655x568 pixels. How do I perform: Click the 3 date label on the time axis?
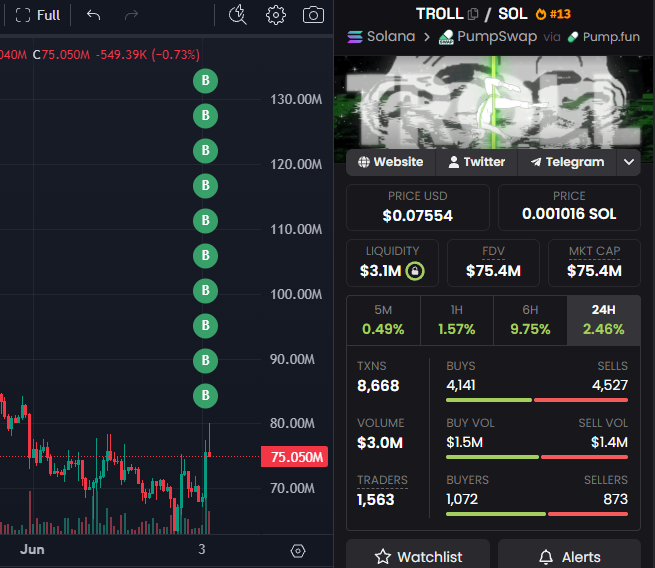pyautogui.click(x=202, y=550)
